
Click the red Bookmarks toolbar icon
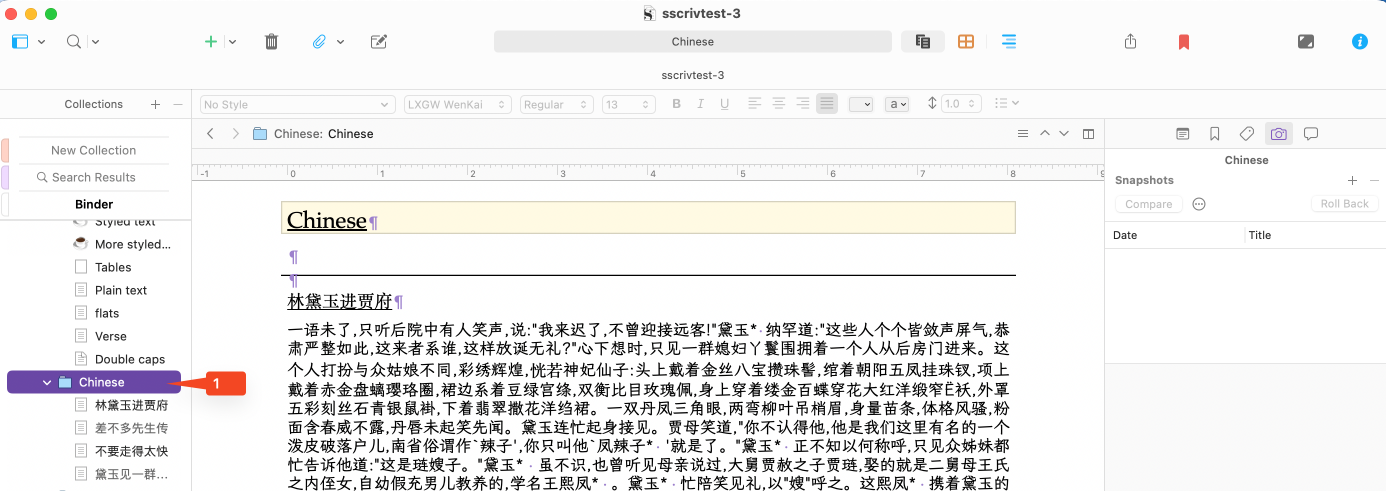[1184, 42]
